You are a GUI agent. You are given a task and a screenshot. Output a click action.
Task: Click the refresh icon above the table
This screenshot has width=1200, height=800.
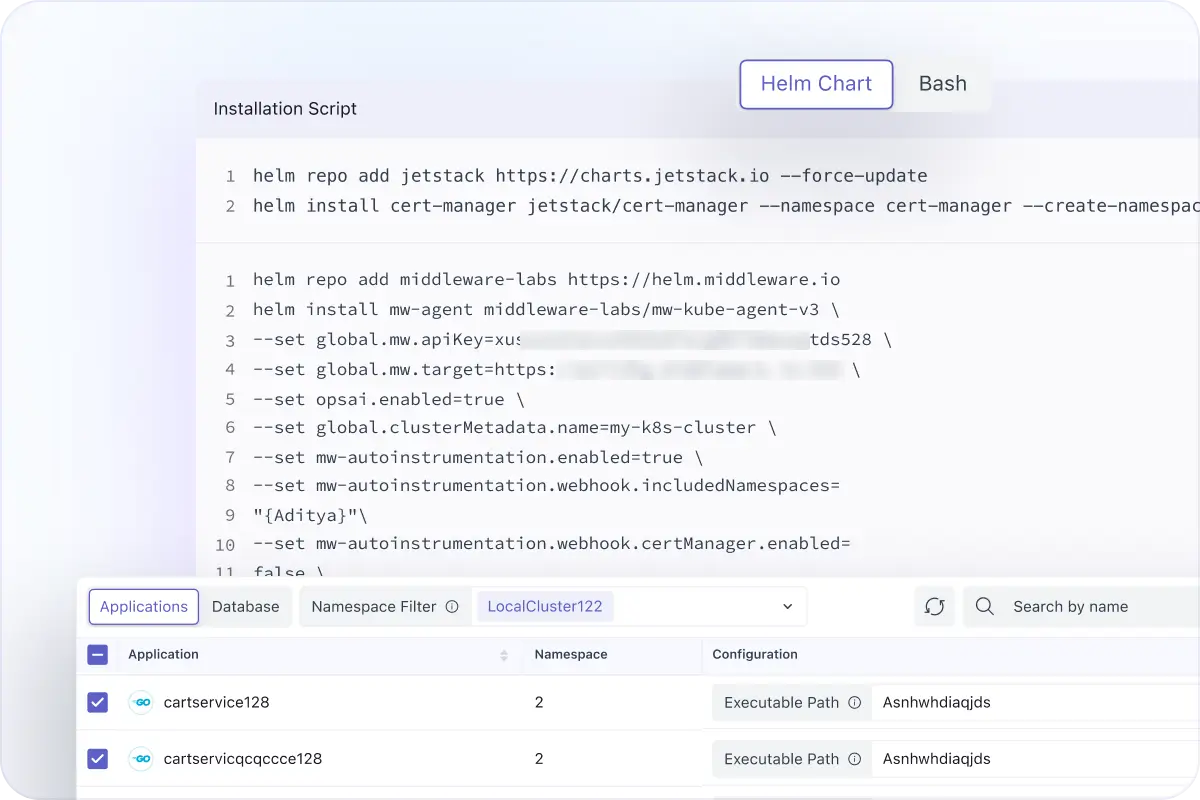tap(934, 606)
